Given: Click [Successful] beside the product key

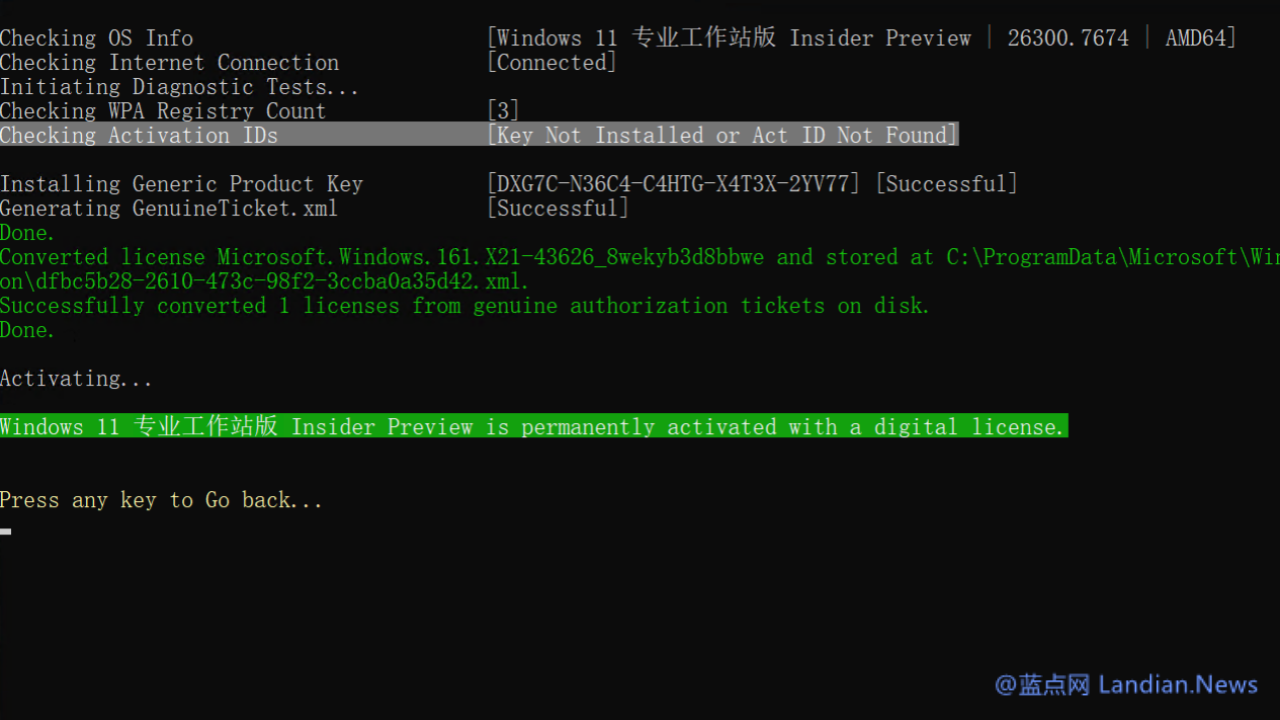Looking at the screenshot, I should click(x=946, y=184).
